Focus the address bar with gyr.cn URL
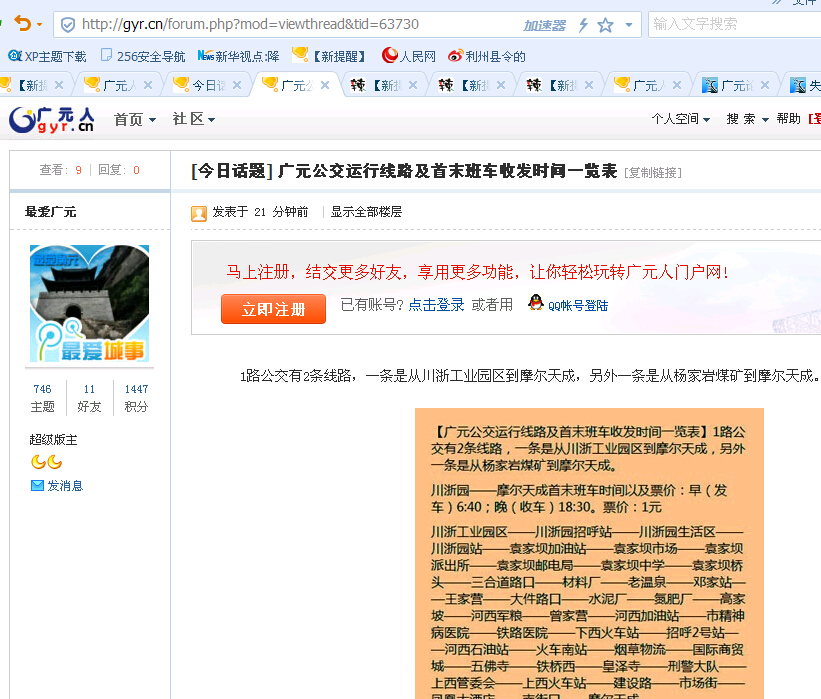 click(x=250, y=24)
